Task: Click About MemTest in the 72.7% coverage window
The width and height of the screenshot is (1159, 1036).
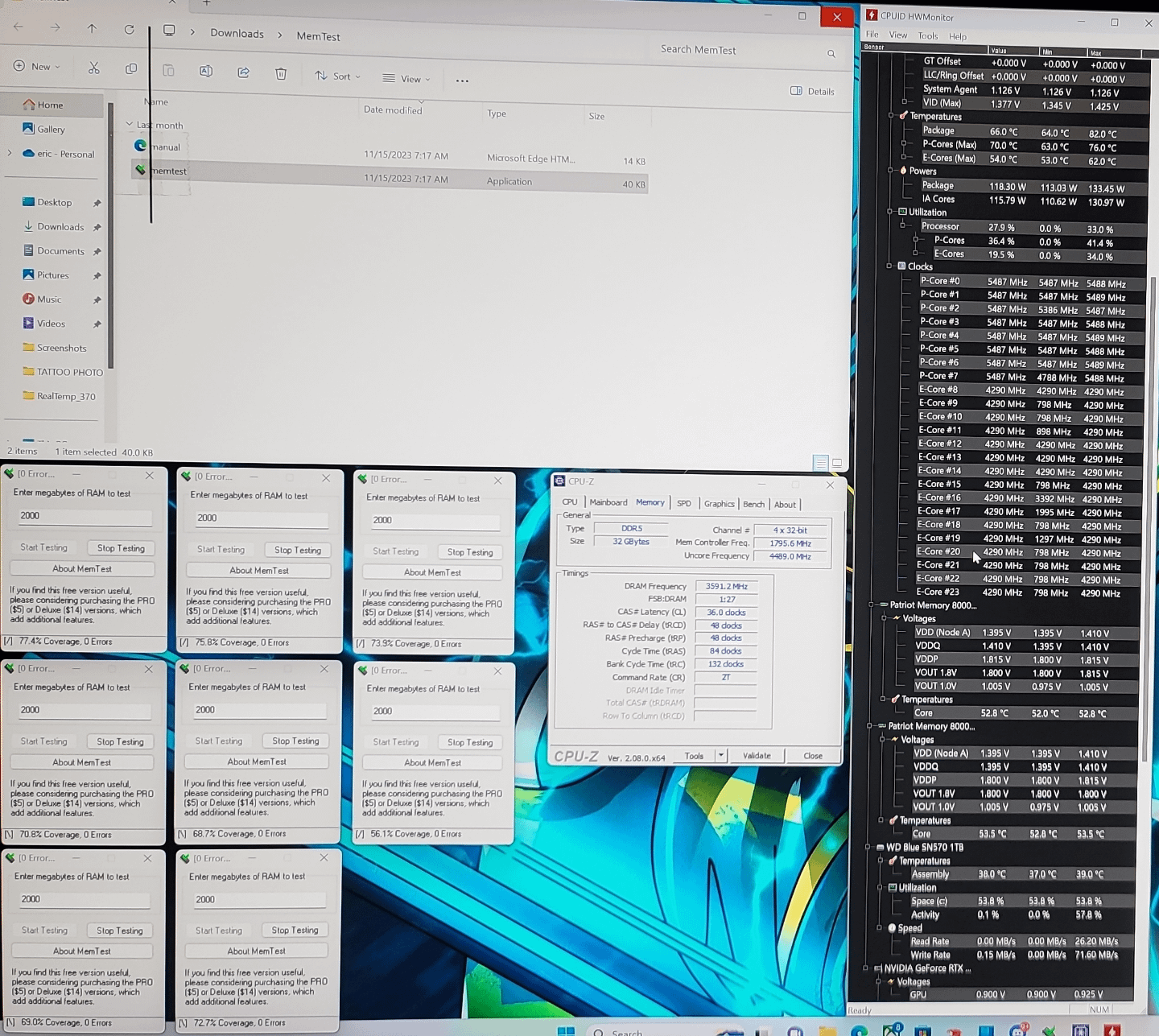Action: [x=256, y=951]
